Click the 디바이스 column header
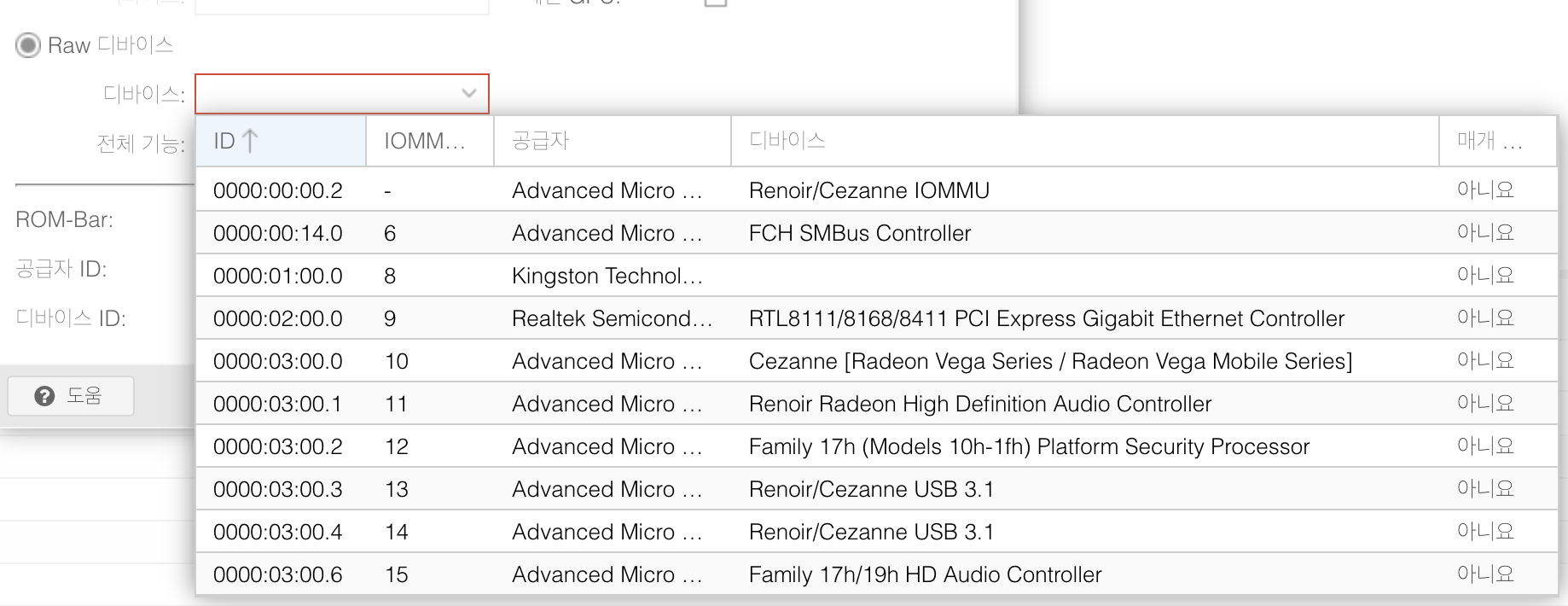This screenshot has width=1568, height=606. coord(1085,141)
